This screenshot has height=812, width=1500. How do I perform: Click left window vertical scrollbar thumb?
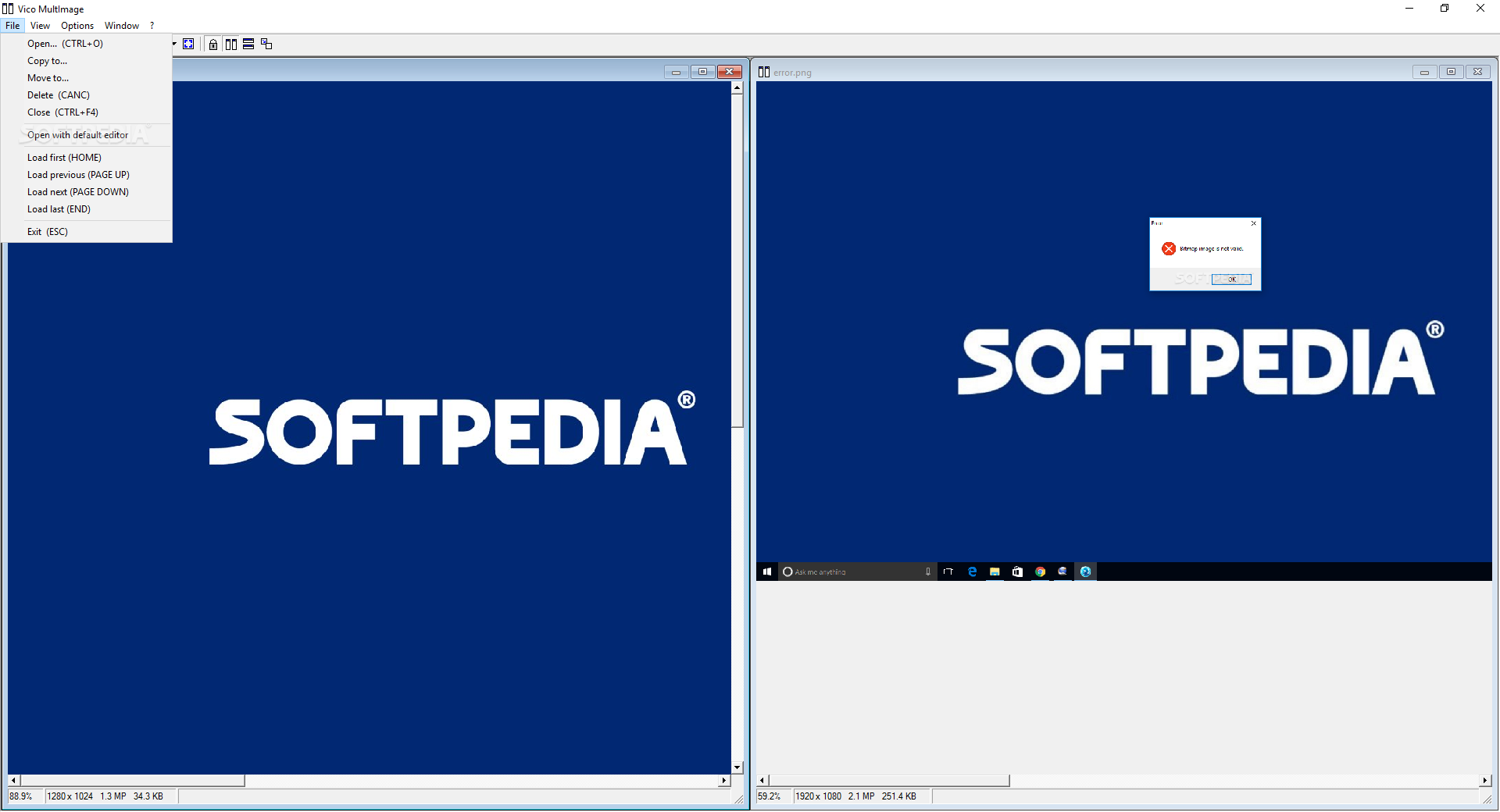(737, 261)
